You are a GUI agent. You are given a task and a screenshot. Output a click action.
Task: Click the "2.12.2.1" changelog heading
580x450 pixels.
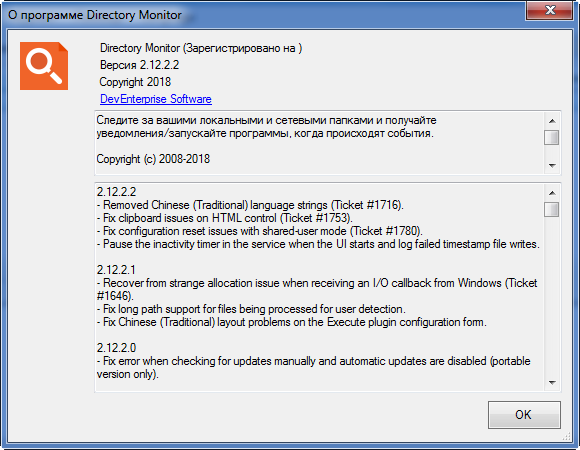point(117,270)
